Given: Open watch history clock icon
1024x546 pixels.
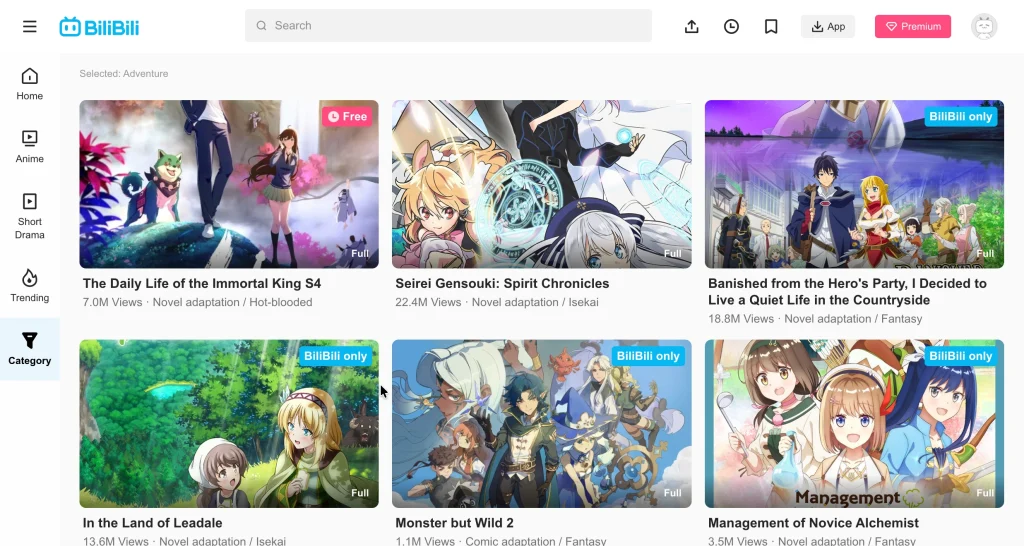Looking at the screenshot, I should [x=731, y=27].
